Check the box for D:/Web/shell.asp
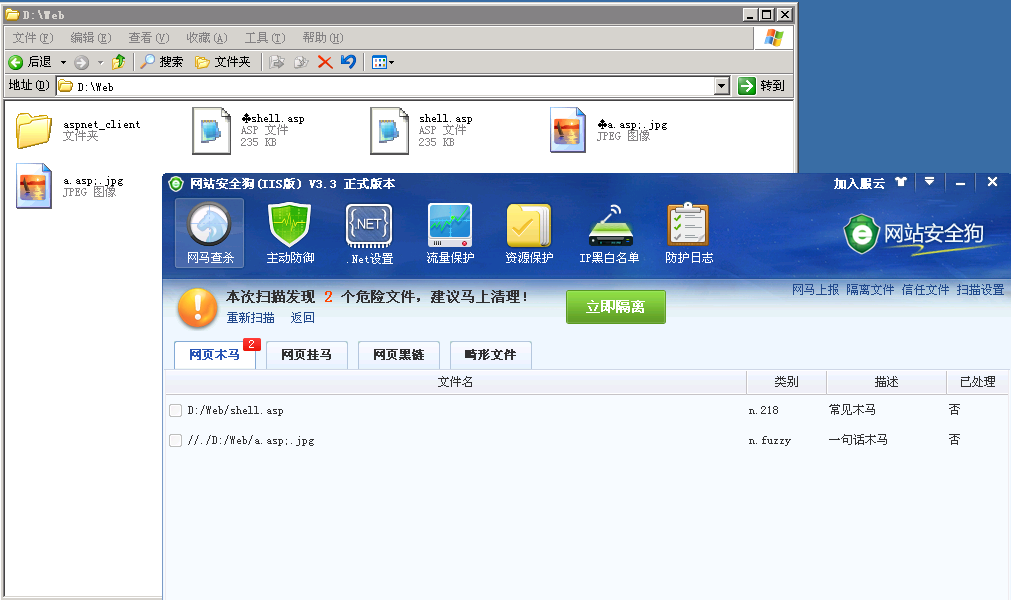Viewport: 1011px width, 600px height. tap(175, 411)
